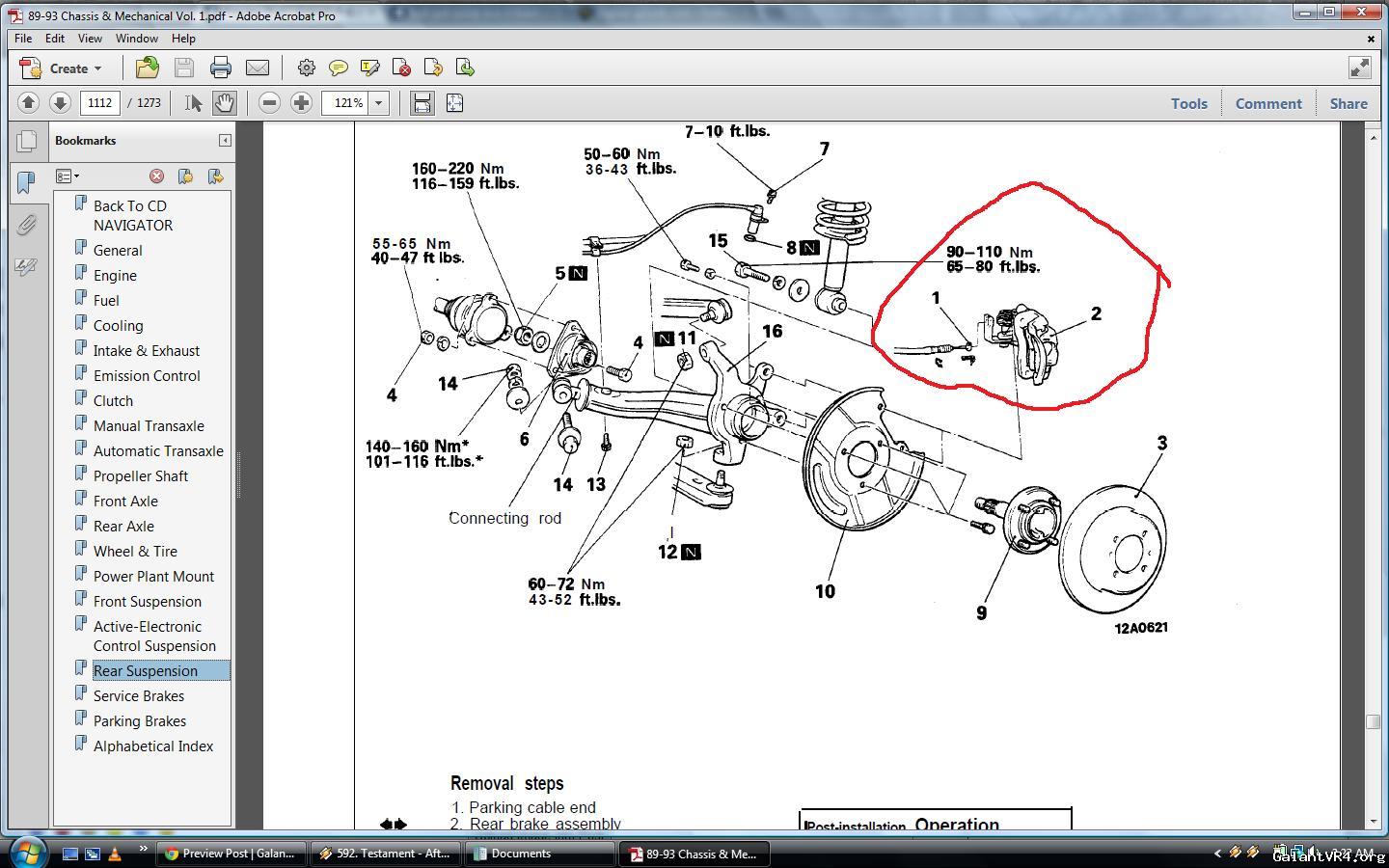1389x868 pixels.
Task: Expand the zoom percentage dropdown arrow
Action: (379, 102)
